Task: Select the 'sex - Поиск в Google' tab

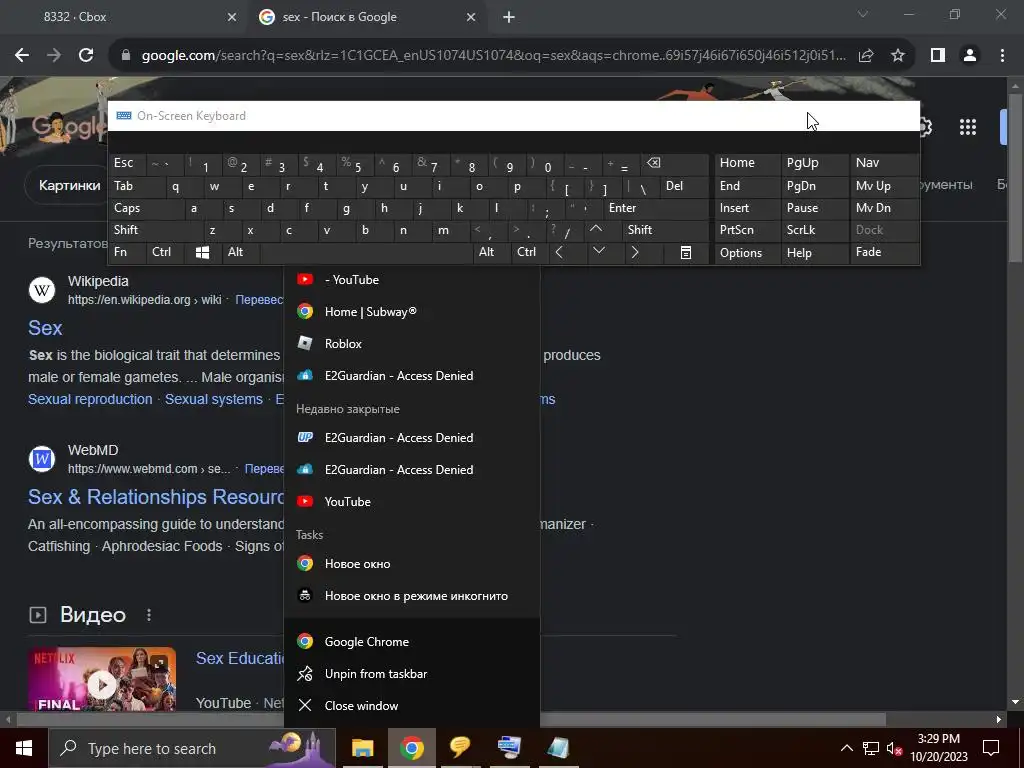Action: coord(368,17)
